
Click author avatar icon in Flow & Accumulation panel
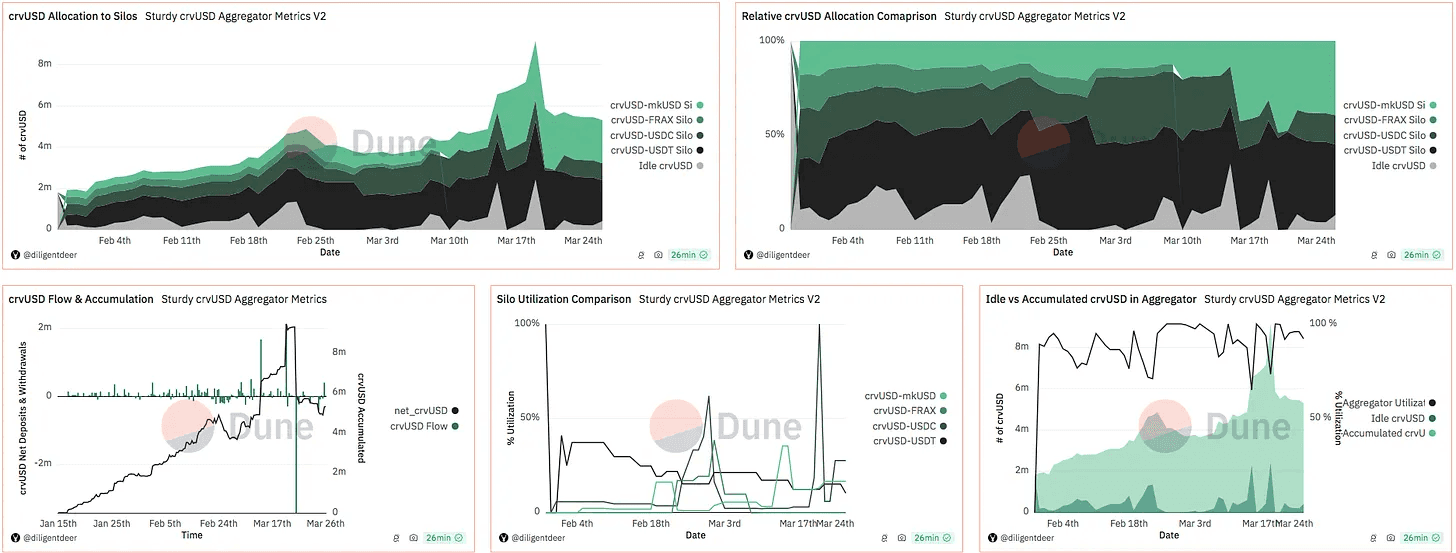point(14,538)
